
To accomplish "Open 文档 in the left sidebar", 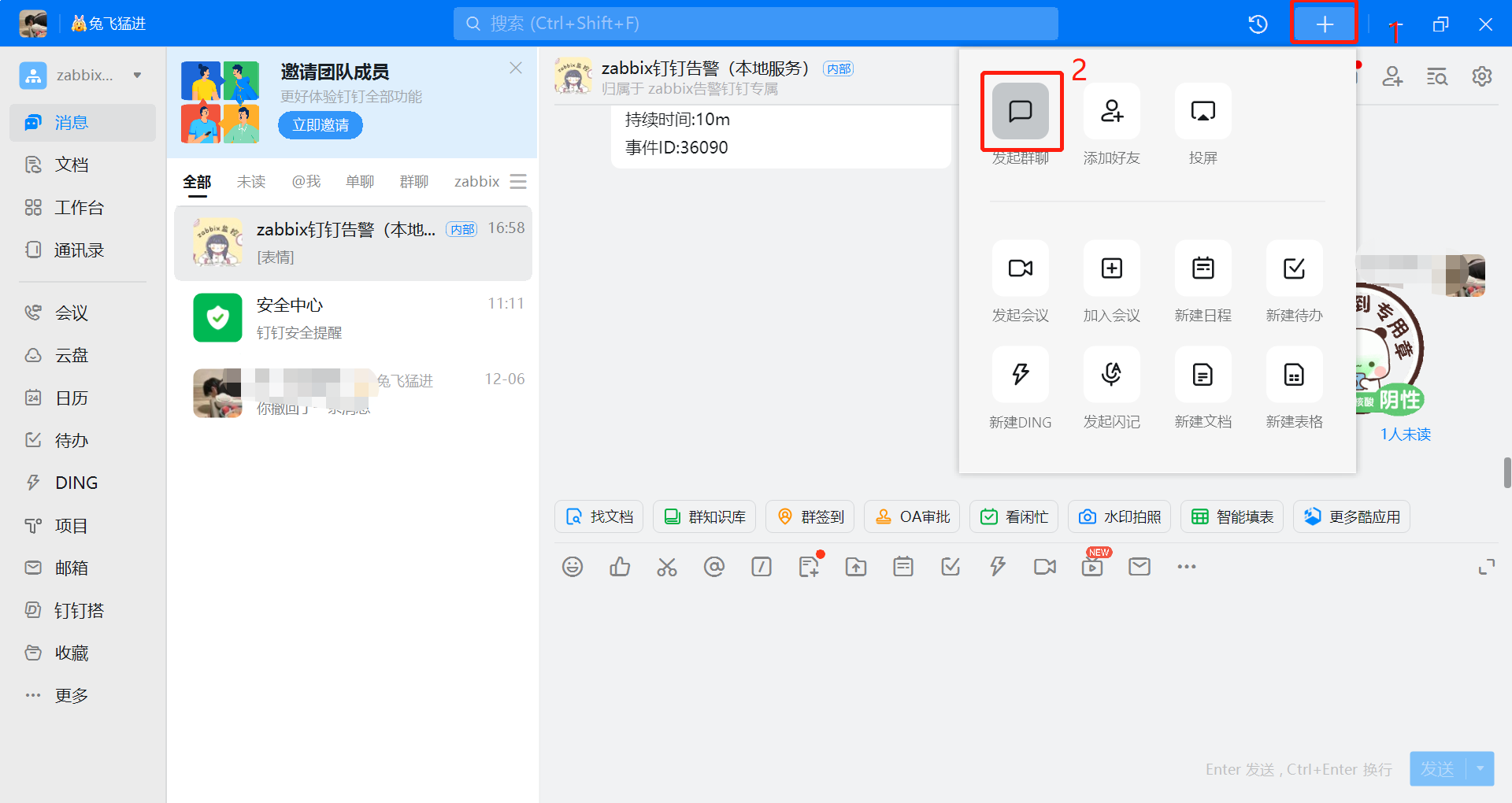I will coord(83,165).
